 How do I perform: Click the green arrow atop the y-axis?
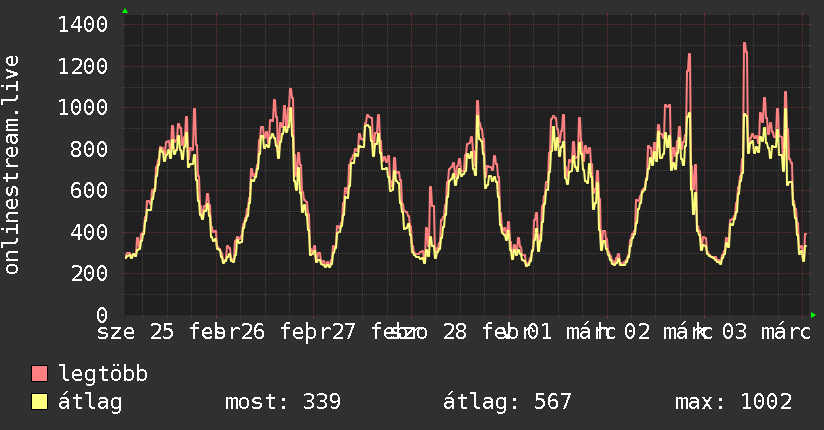point(125,11)
